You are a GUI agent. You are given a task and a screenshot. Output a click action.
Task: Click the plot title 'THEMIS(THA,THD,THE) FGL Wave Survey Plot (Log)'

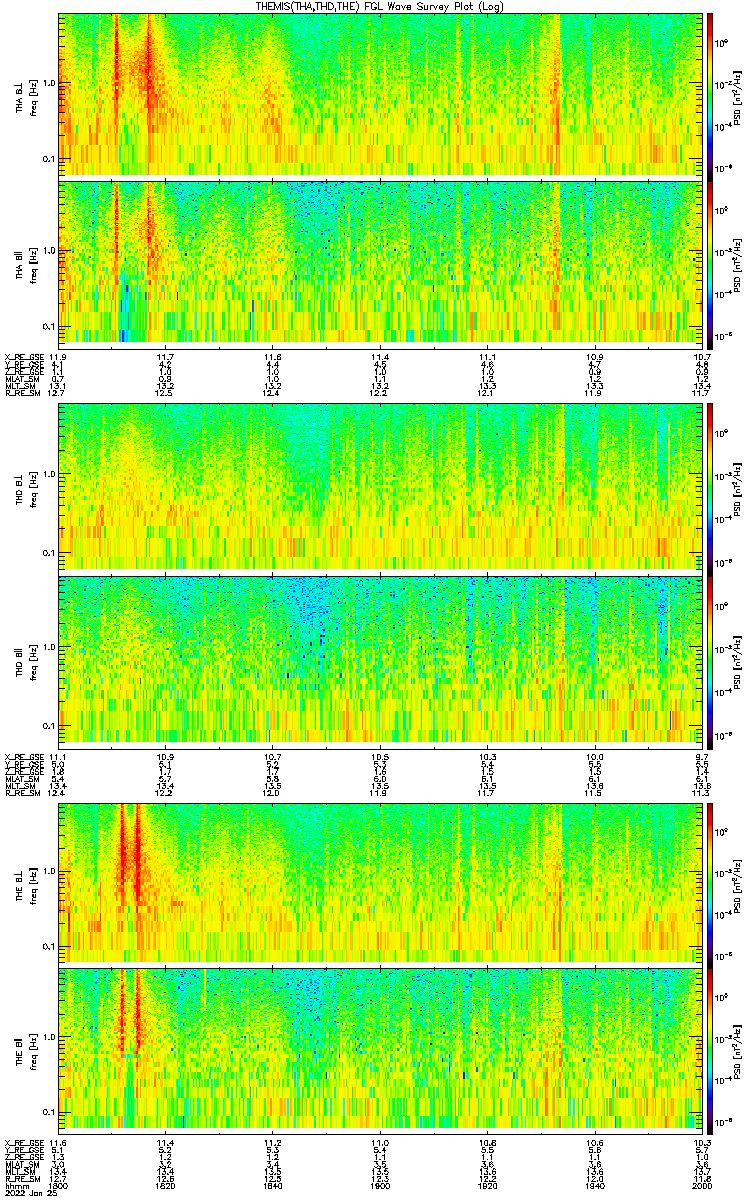click(x=380, y=6)
